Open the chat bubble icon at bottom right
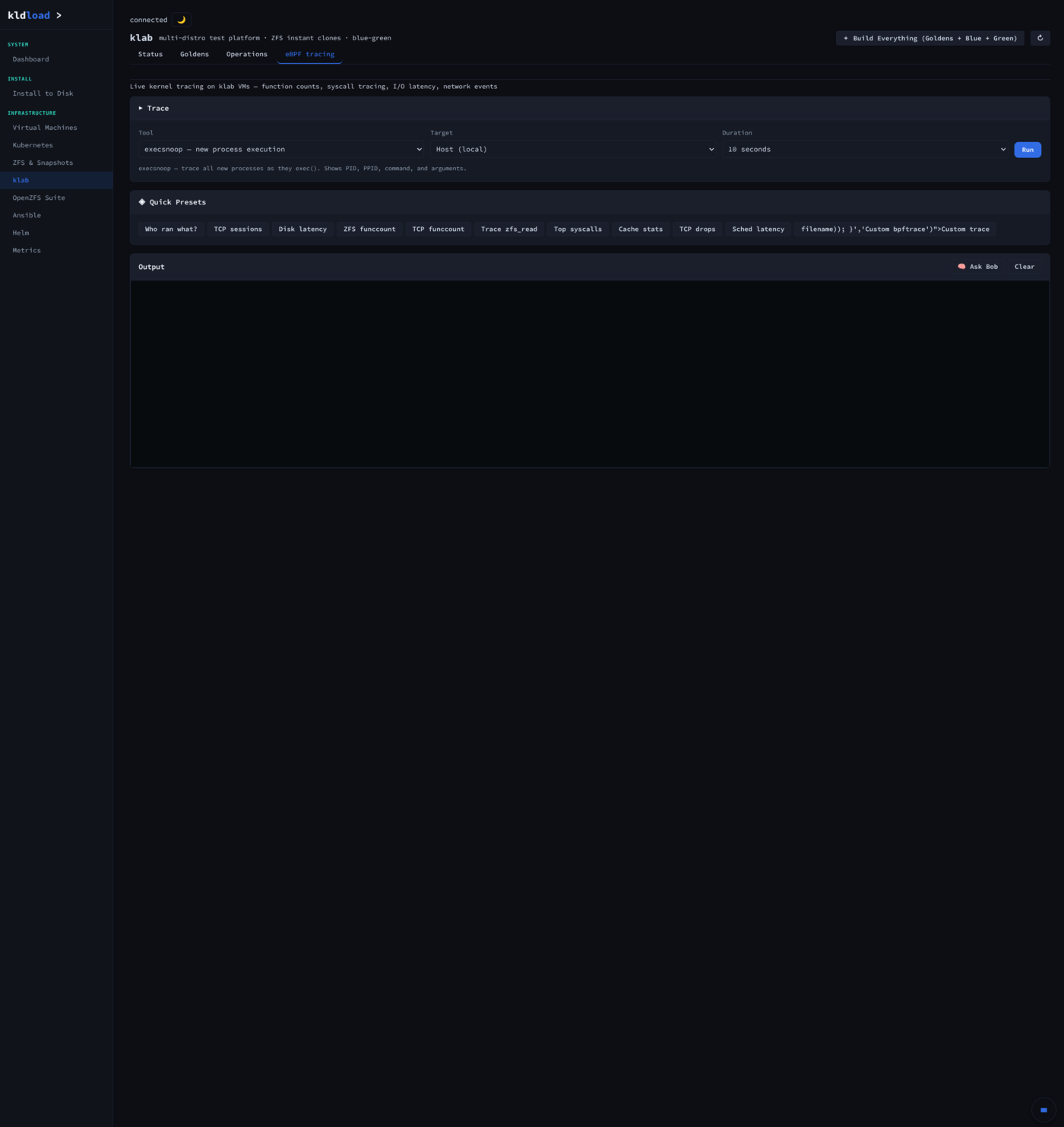The width and height of the screenshot is (1064, 1127). pyautogui.click(x=1043, y=1110)
